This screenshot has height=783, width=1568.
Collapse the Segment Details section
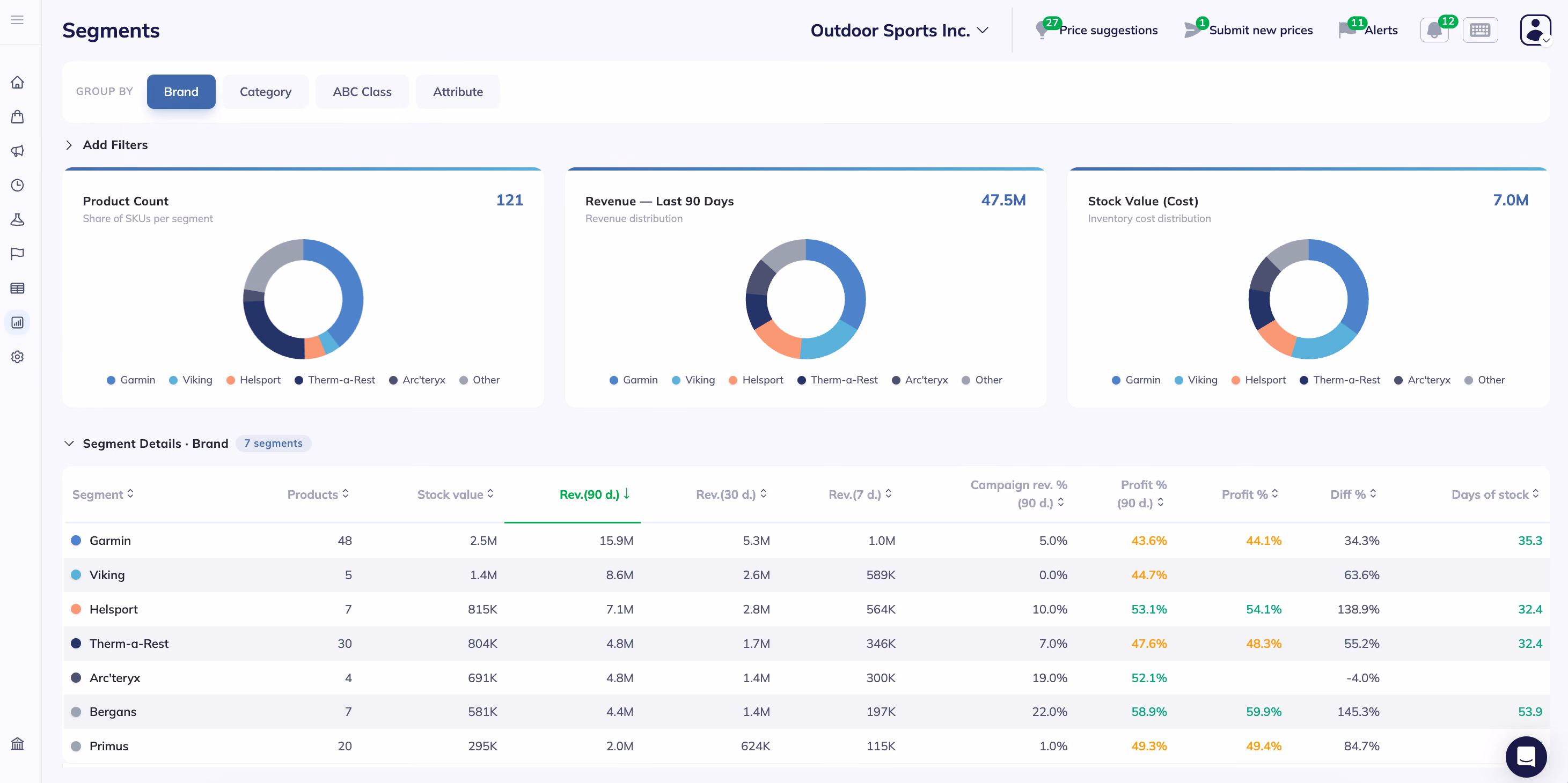click(x=69, y=444)
